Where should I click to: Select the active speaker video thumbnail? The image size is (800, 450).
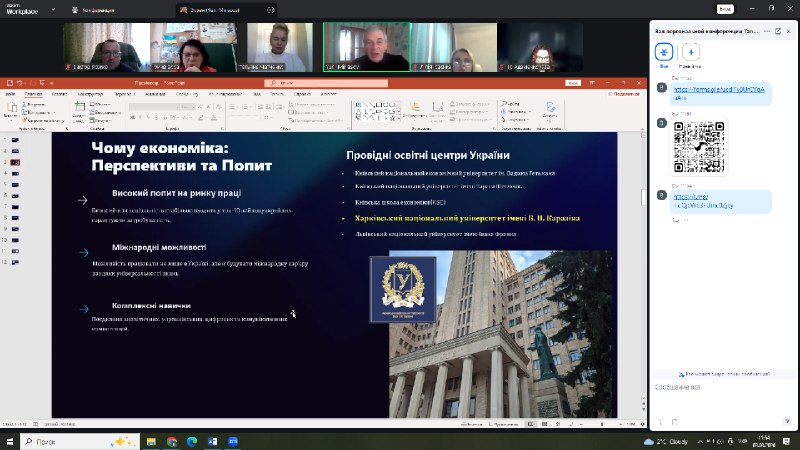tap(366, 46)
